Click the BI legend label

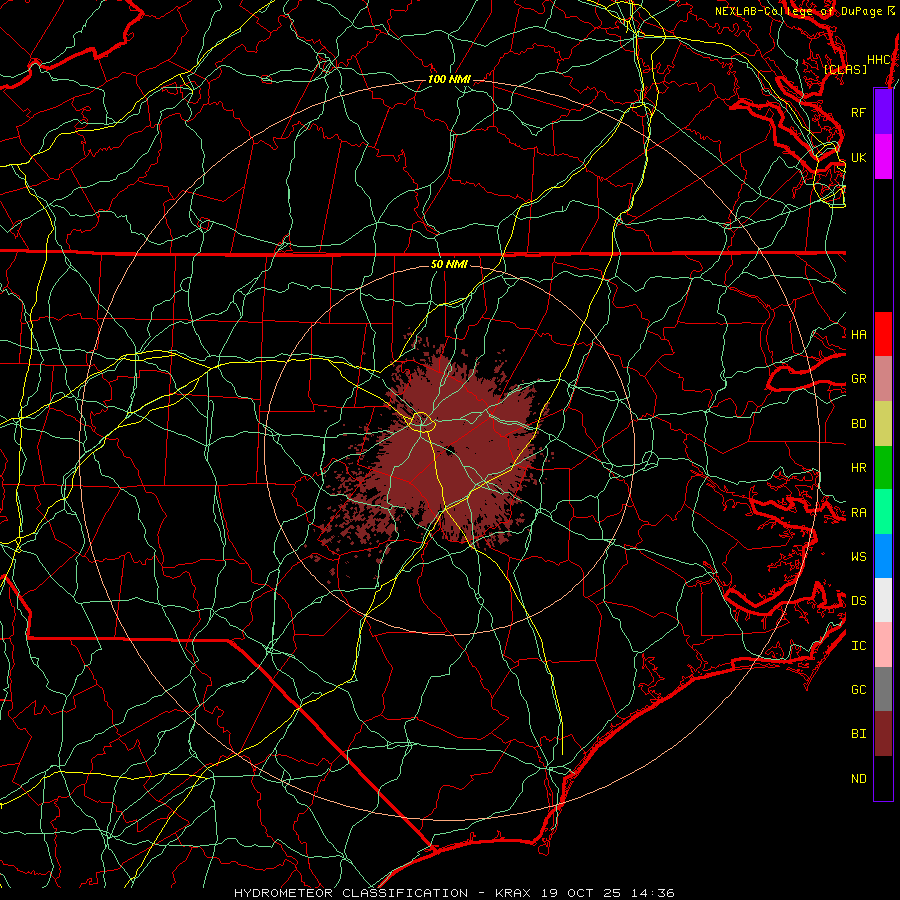pyautogui.click(x=858, y=734)
